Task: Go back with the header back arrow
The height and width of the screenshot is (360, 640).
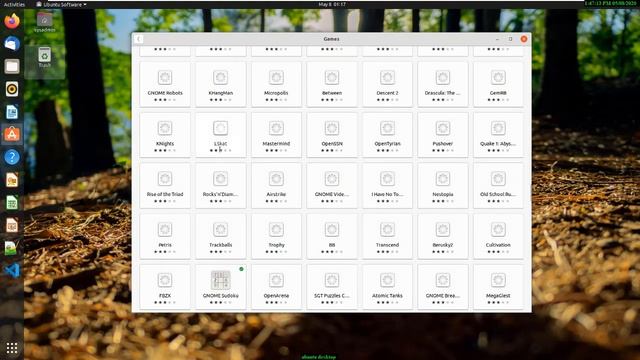Action: (x=139, y=39)
